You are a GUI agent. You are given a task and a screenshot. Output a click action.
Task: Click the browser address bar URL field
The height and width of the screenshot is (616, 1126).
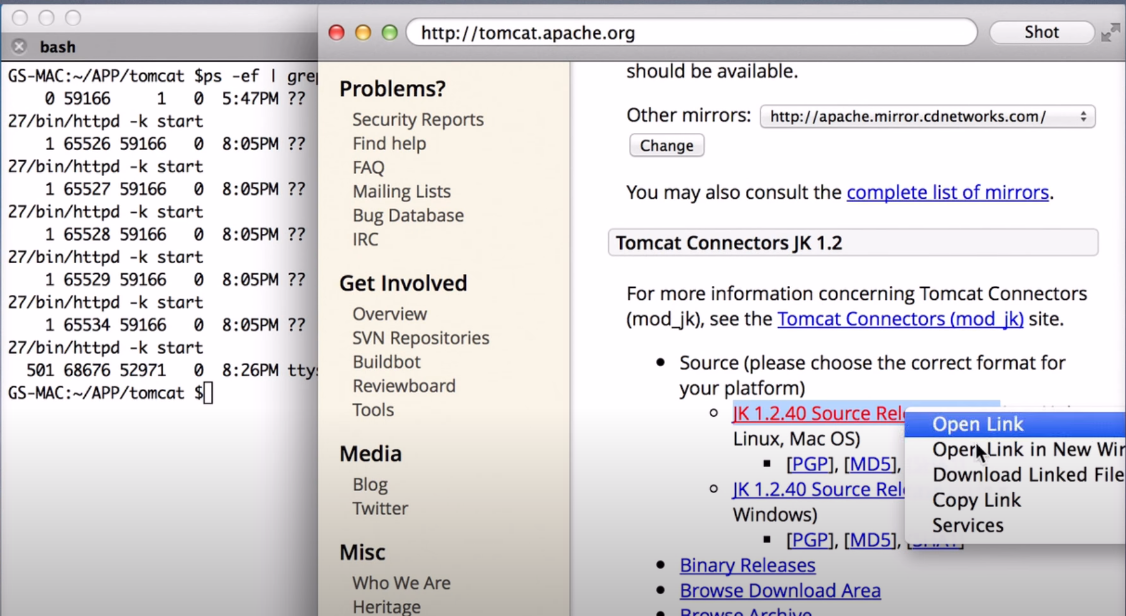point(692,33)
